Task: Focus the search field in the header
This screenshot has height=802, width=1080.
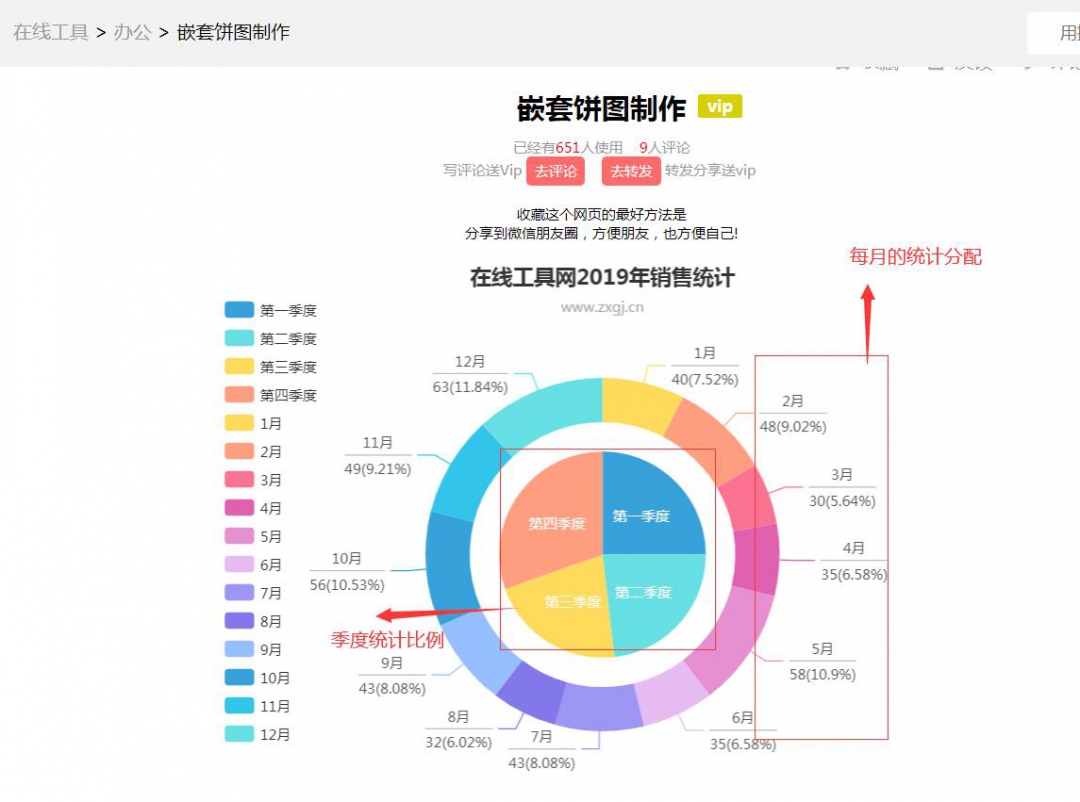Action: (1055, 33)
